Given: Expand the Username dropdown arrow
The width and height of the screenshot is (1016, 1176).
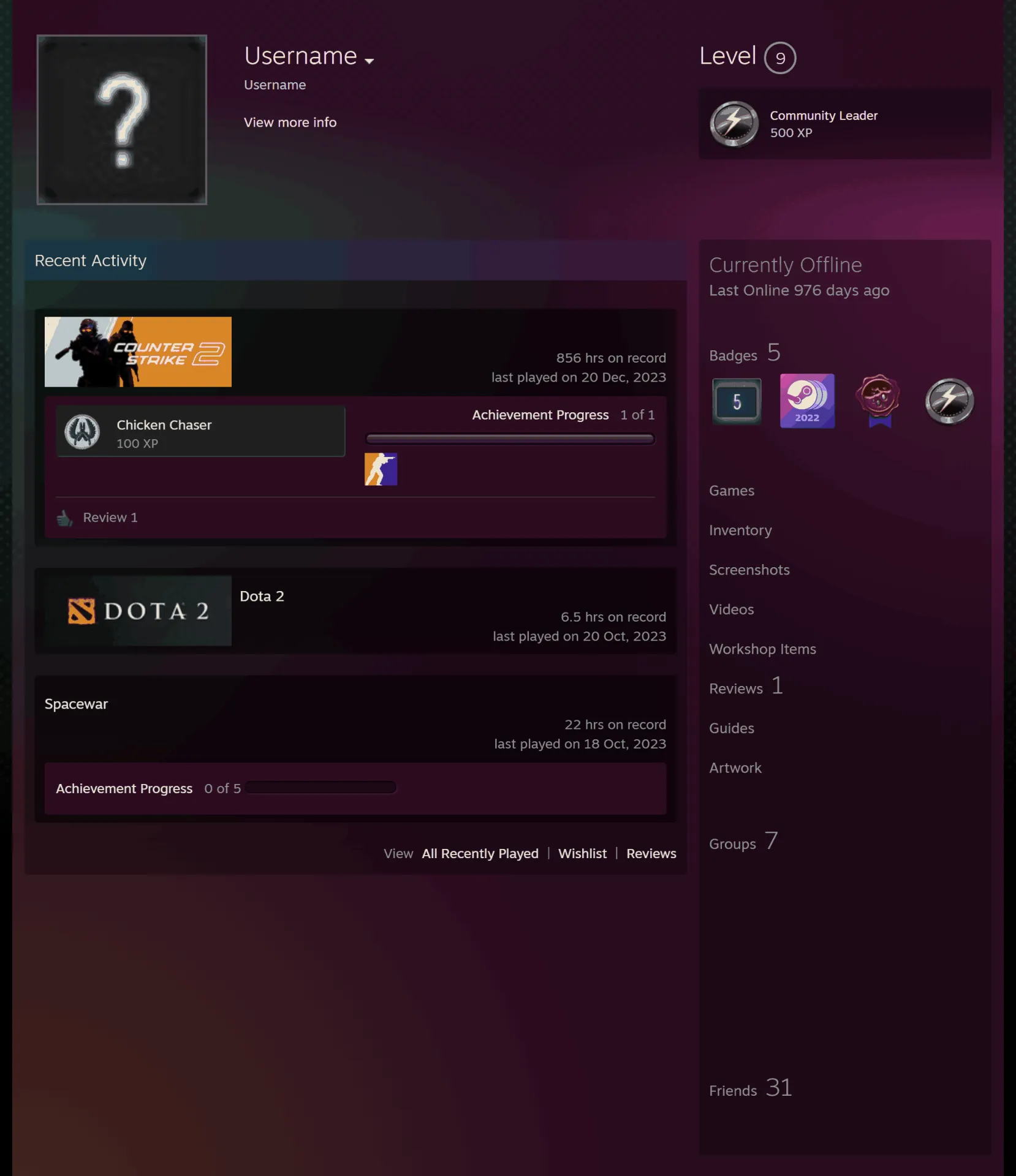Looking at the screenshot, I should pos(369,61).
